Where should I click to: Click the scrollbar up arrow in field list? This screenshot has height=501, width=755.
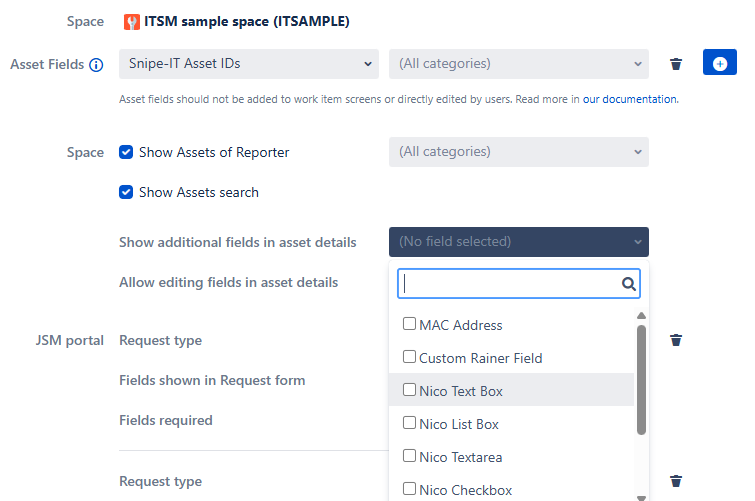click(x=641, y=317)
